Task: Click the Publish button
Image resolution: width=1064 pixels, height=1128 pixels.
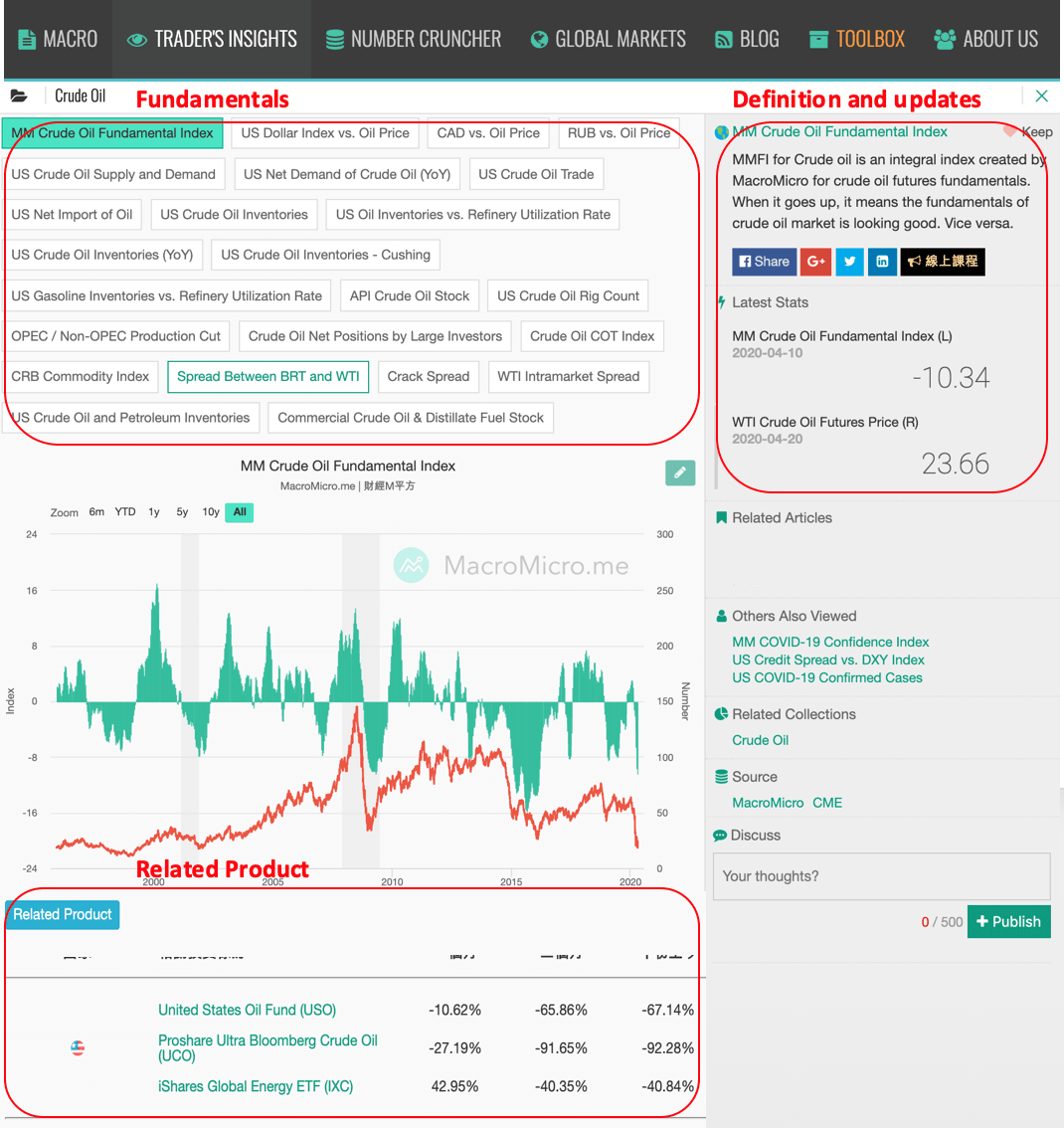Action: tap(1008, 921)
